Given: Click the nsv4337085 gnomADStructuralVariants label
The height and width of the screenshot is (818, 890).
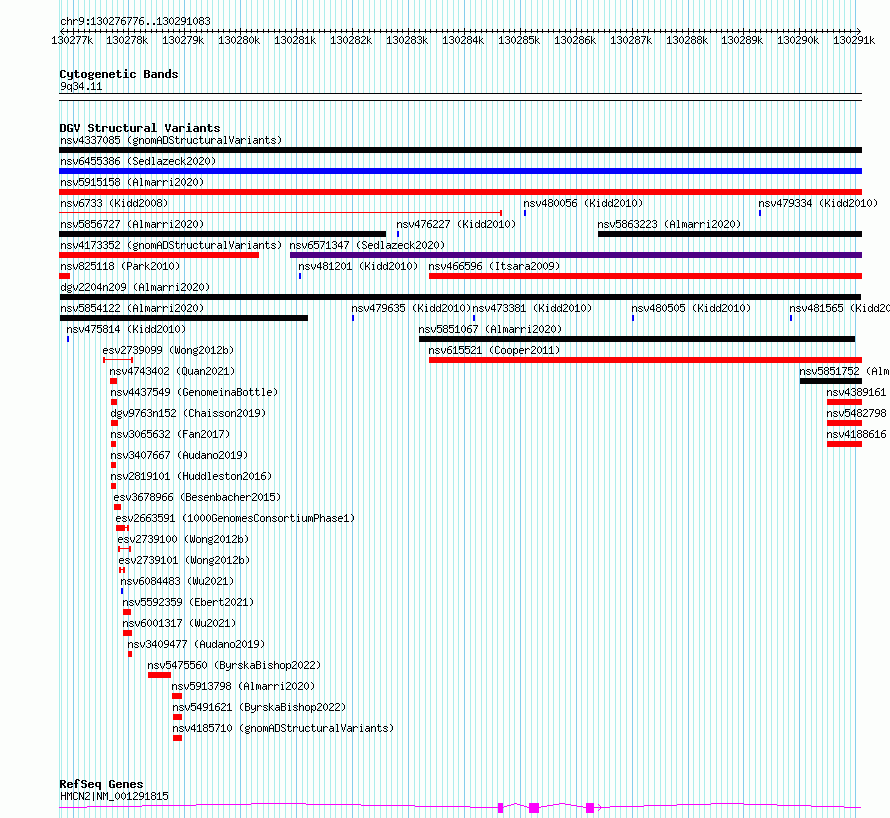Looking at the screenshot, I should 171,140.
